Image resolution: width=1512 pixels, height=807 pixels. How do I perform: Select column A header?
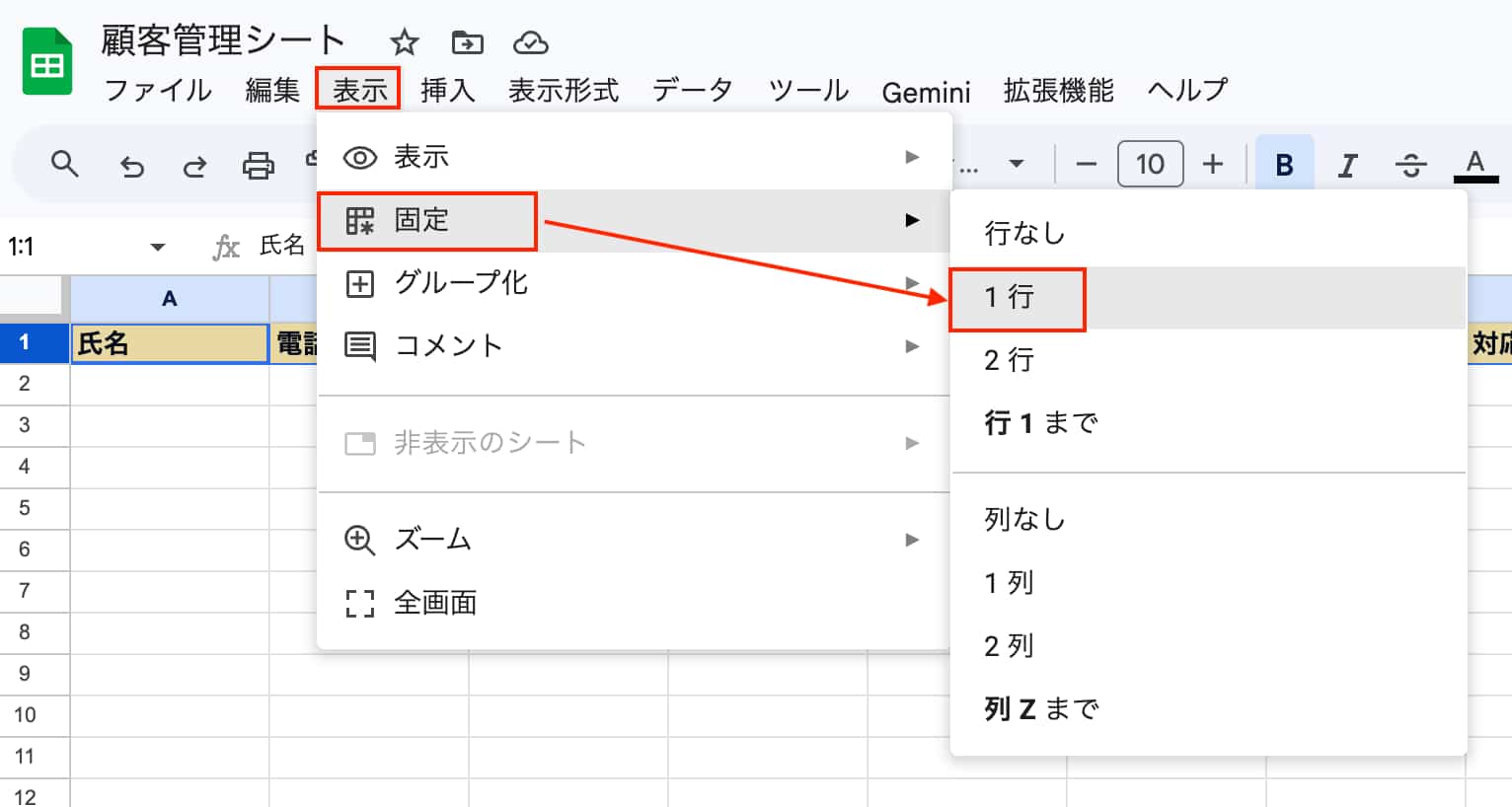click(x=170, y=299)
